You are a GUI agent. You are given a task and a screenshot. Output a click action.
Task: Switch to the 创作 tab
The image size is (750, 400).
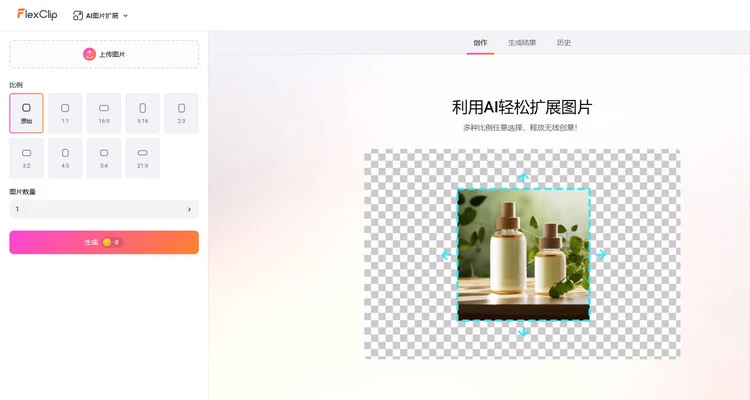(x=480, y=43)
